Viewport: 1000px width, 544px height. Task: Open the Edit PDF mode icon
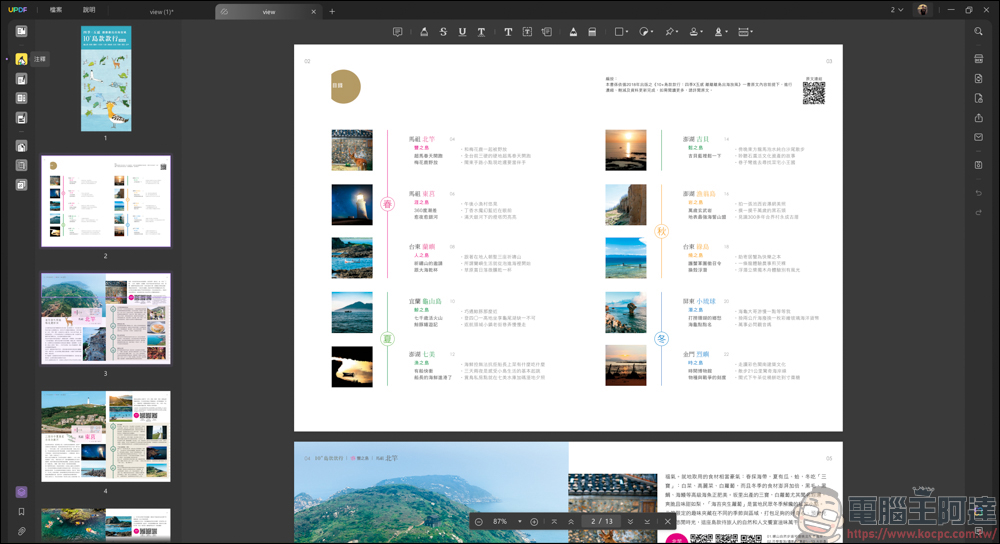(x=21, y=79)
